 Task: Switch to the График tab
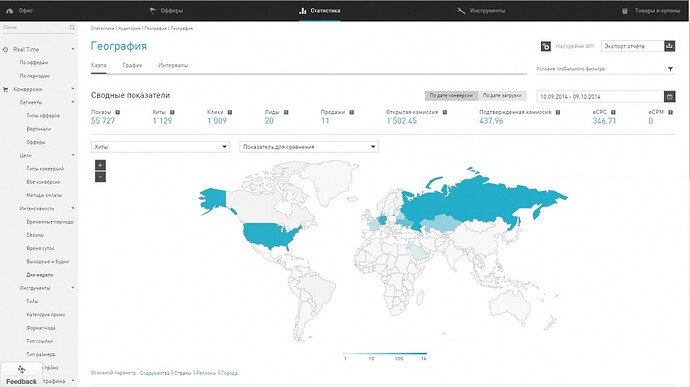tap(132, 65)
